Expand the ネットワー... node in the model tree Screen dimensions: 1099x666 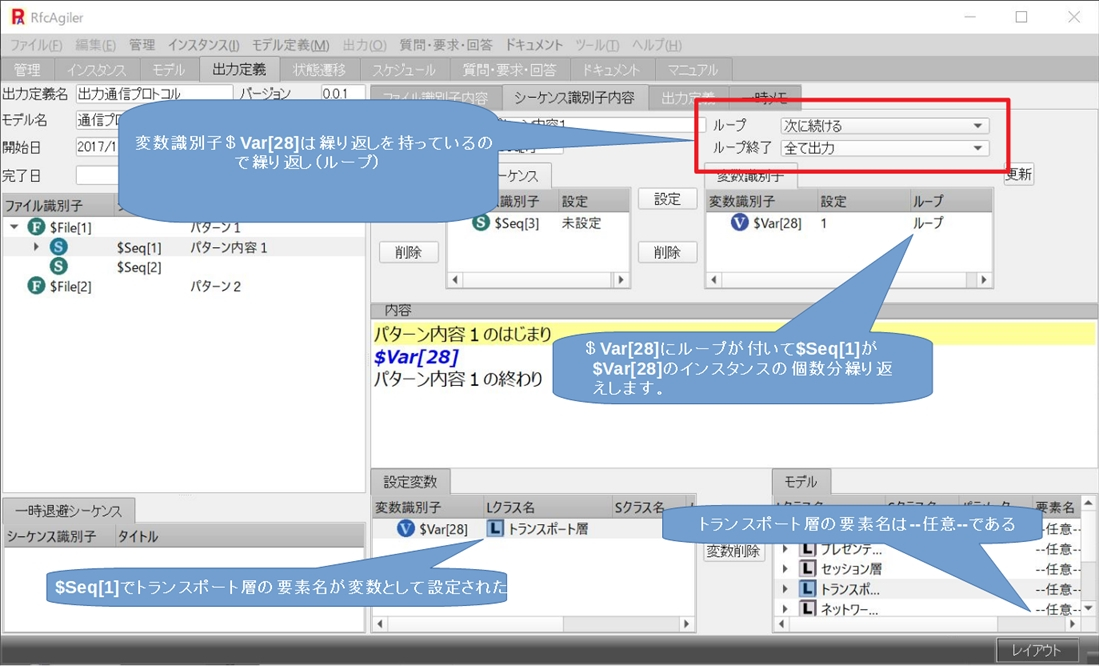[x=785, y=609]
